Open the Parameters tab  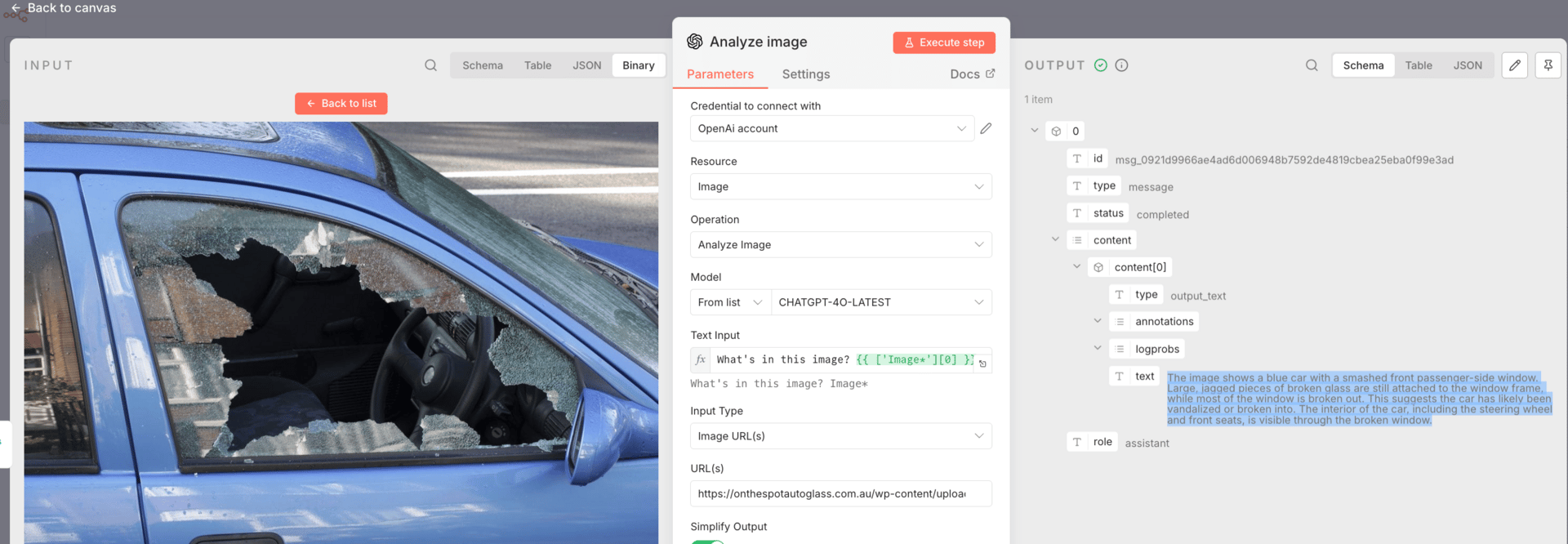pyautogui.click(x=720, y=74)
